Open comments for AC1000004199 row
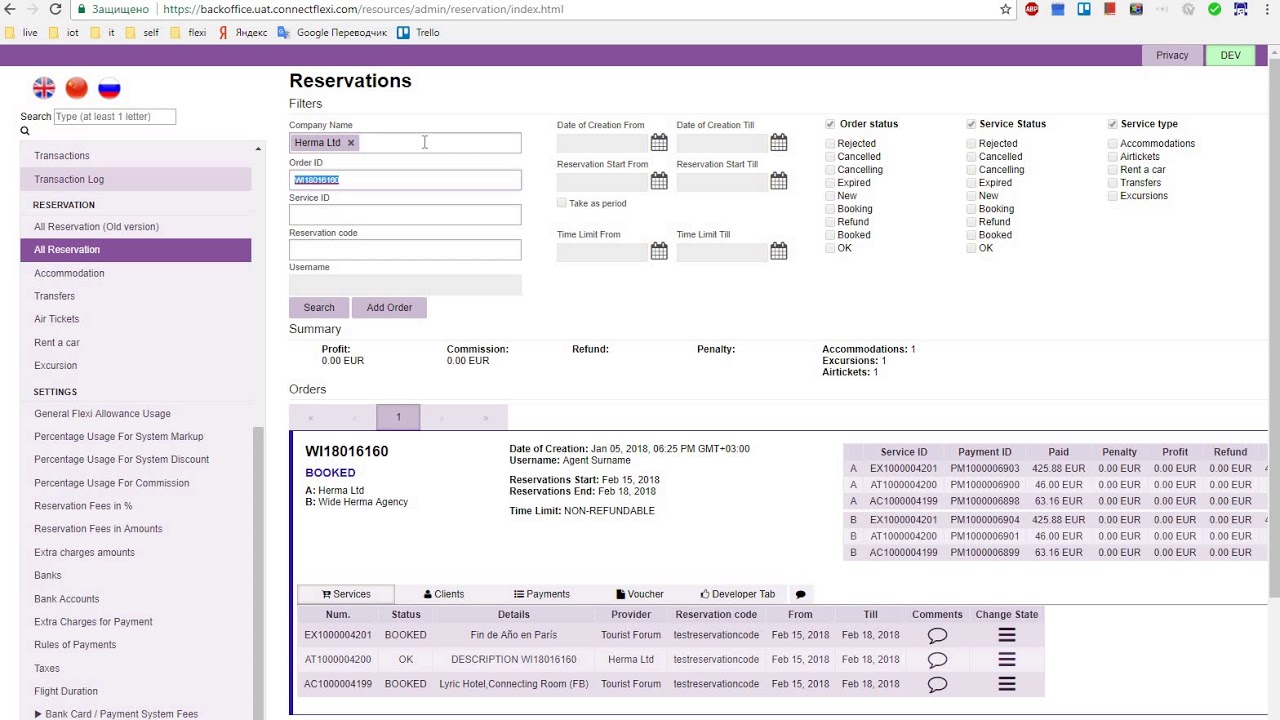1280x720 pixels. (937, 684)
